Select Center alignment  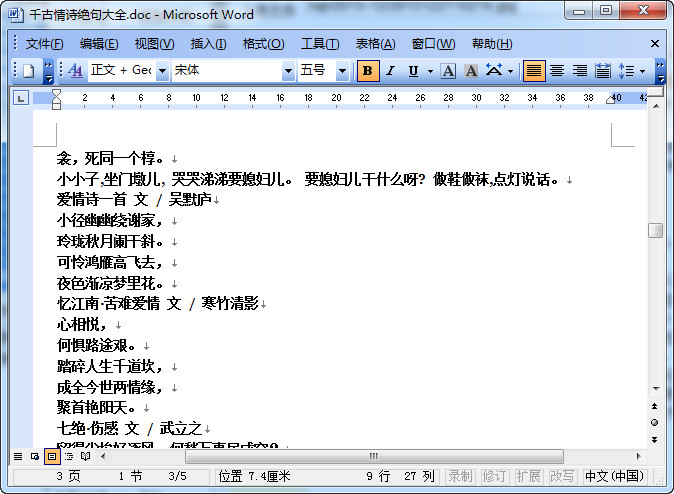click(x=557, y=71)
